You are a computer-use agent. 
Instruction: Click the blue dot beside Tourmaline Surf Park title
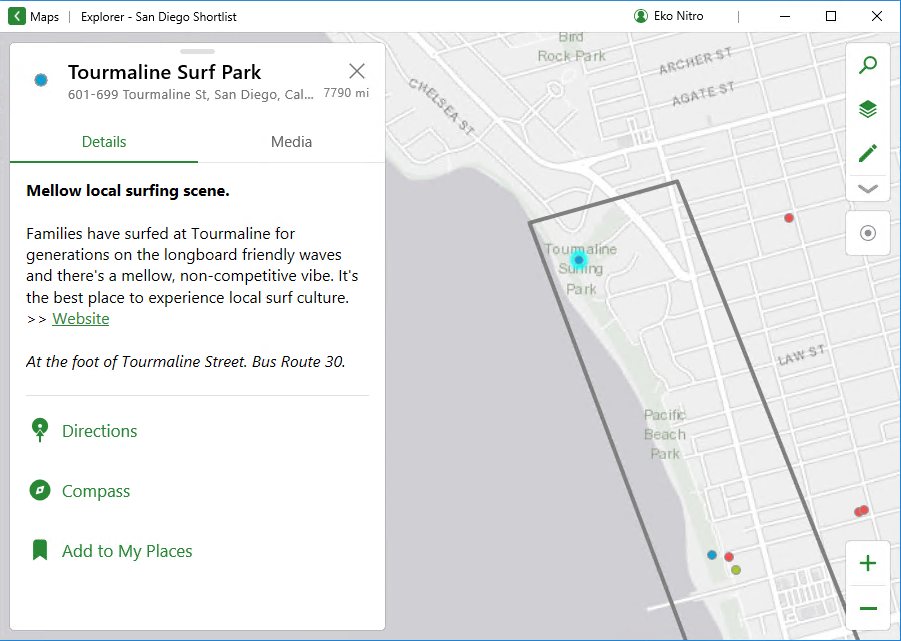(41, 80)
